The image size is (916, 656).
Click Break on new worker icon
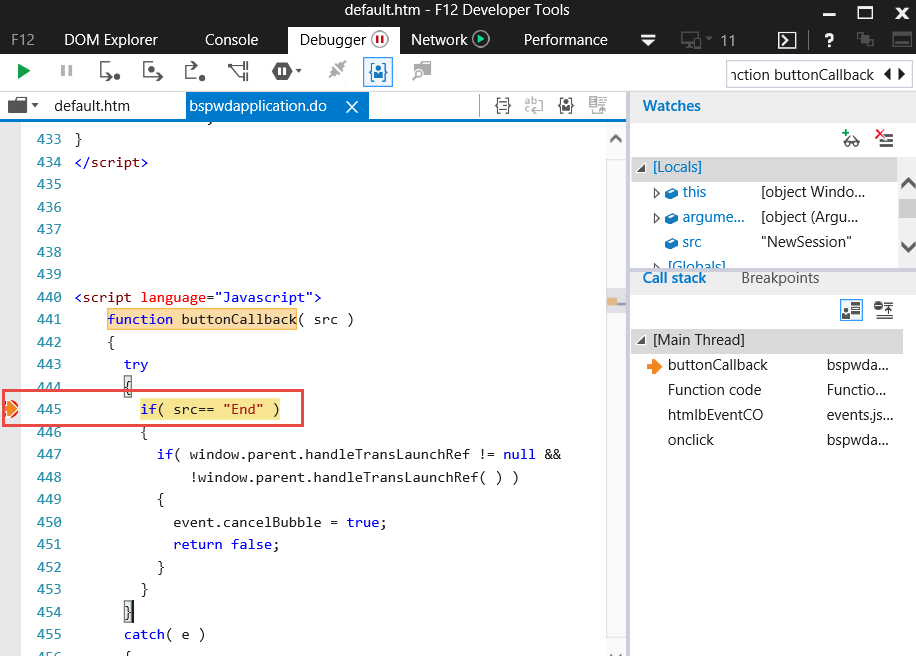tap(238, 71)
